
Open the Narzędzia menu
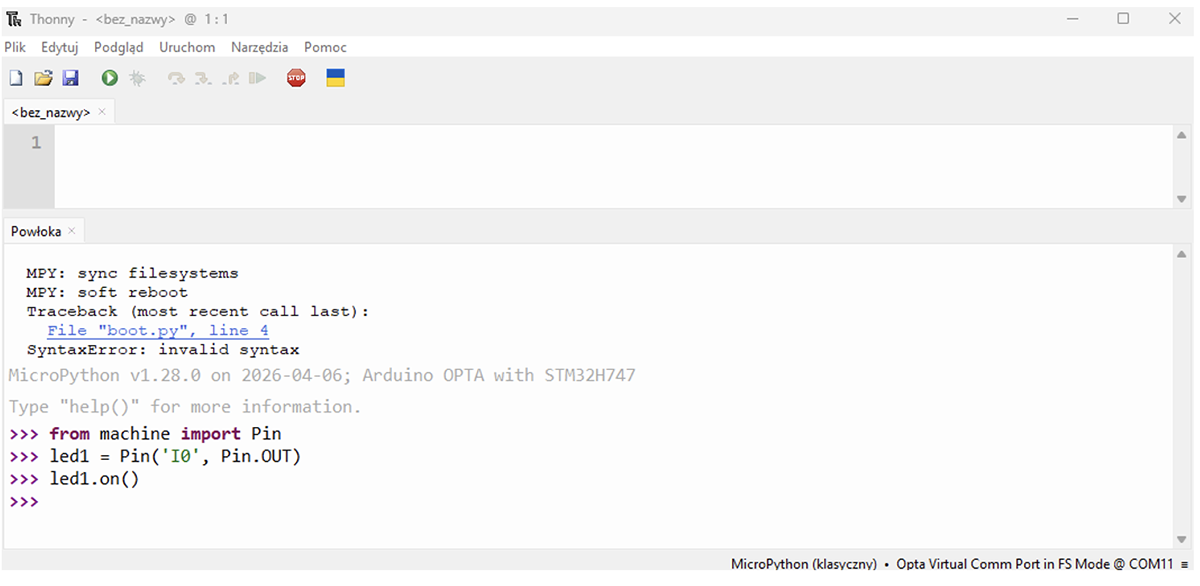[x=259, y=47]
